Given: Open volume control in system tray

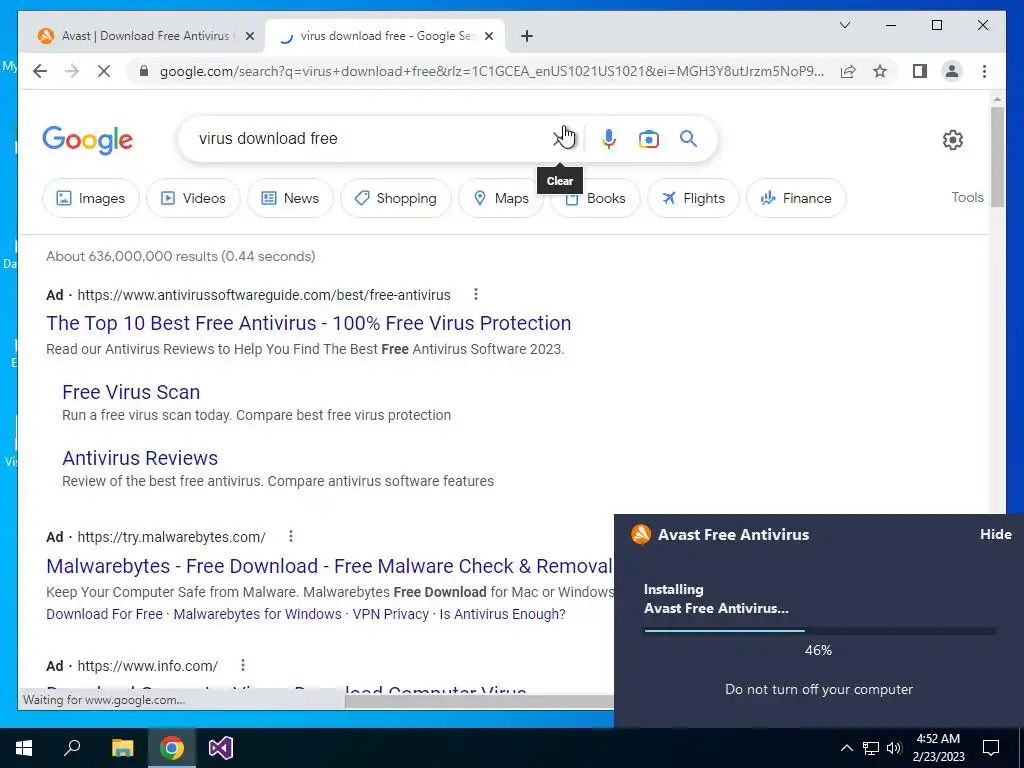Looking at the screenshot, I should (894, 748).
